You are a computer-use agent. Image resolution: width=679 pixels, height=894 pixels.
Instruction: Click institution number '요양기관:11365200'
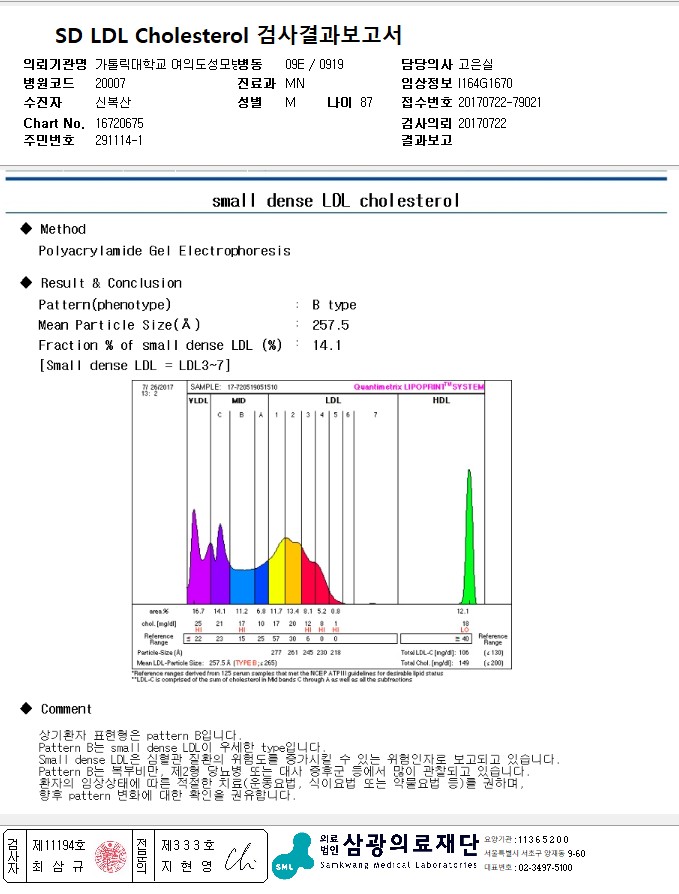(x=526, y=839)
